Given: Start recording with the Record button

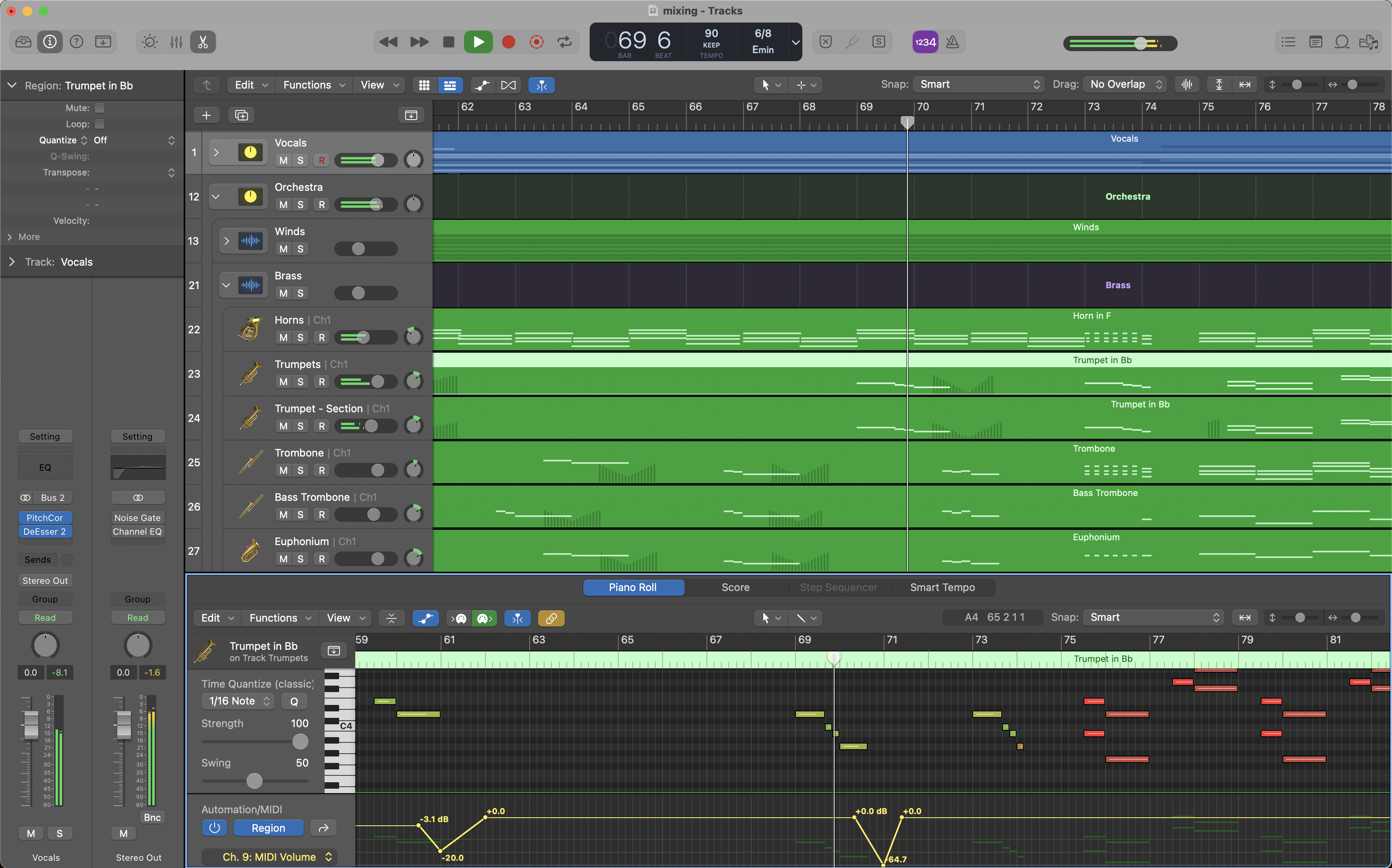Looking at the screenshot, I should coord(508,42).
